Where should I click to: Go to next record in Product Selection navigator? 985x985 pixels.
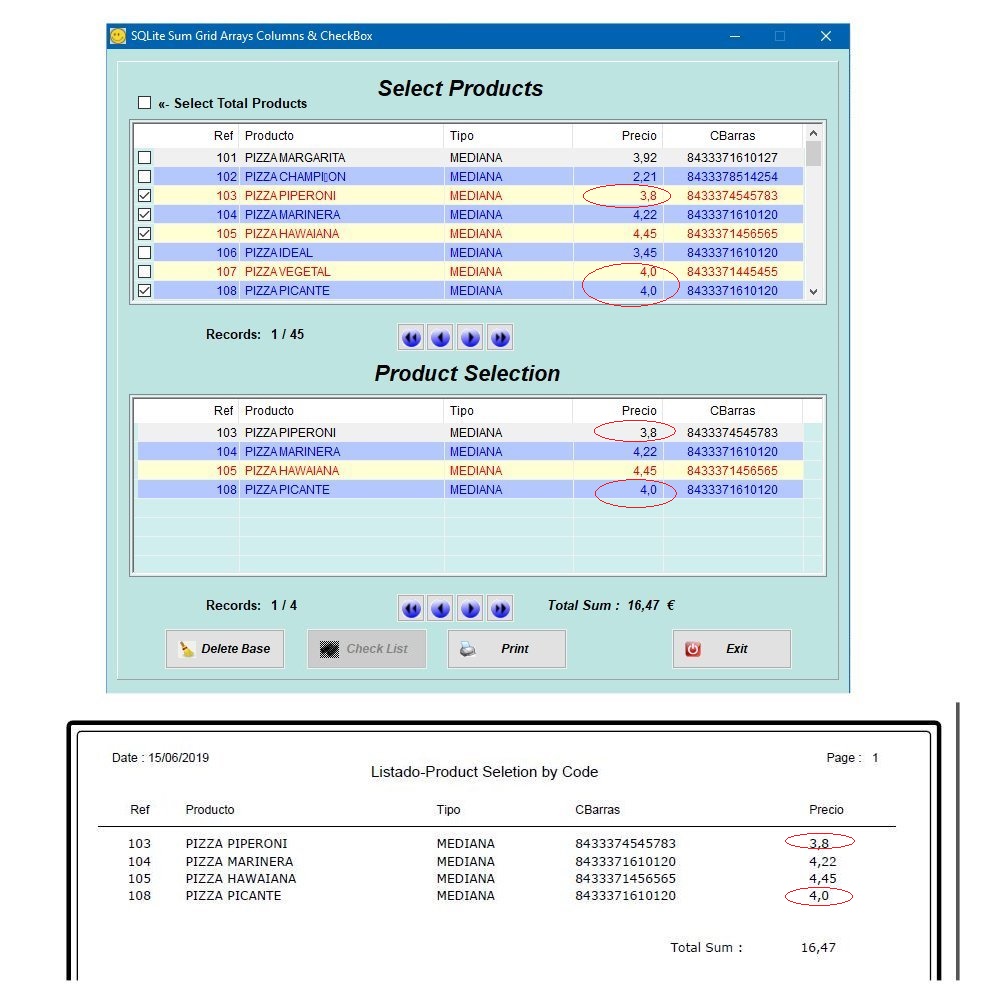point(471,608)
